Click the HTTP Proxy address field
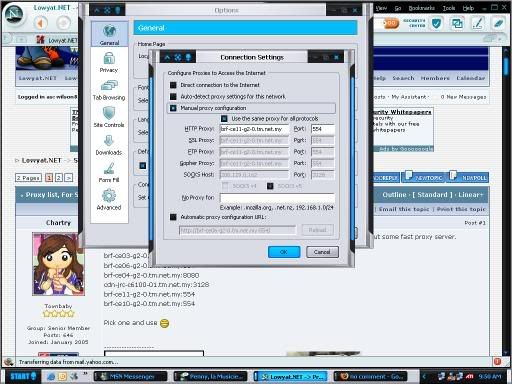The height and width of the screenshot is (384, 512). pos(254,129)
